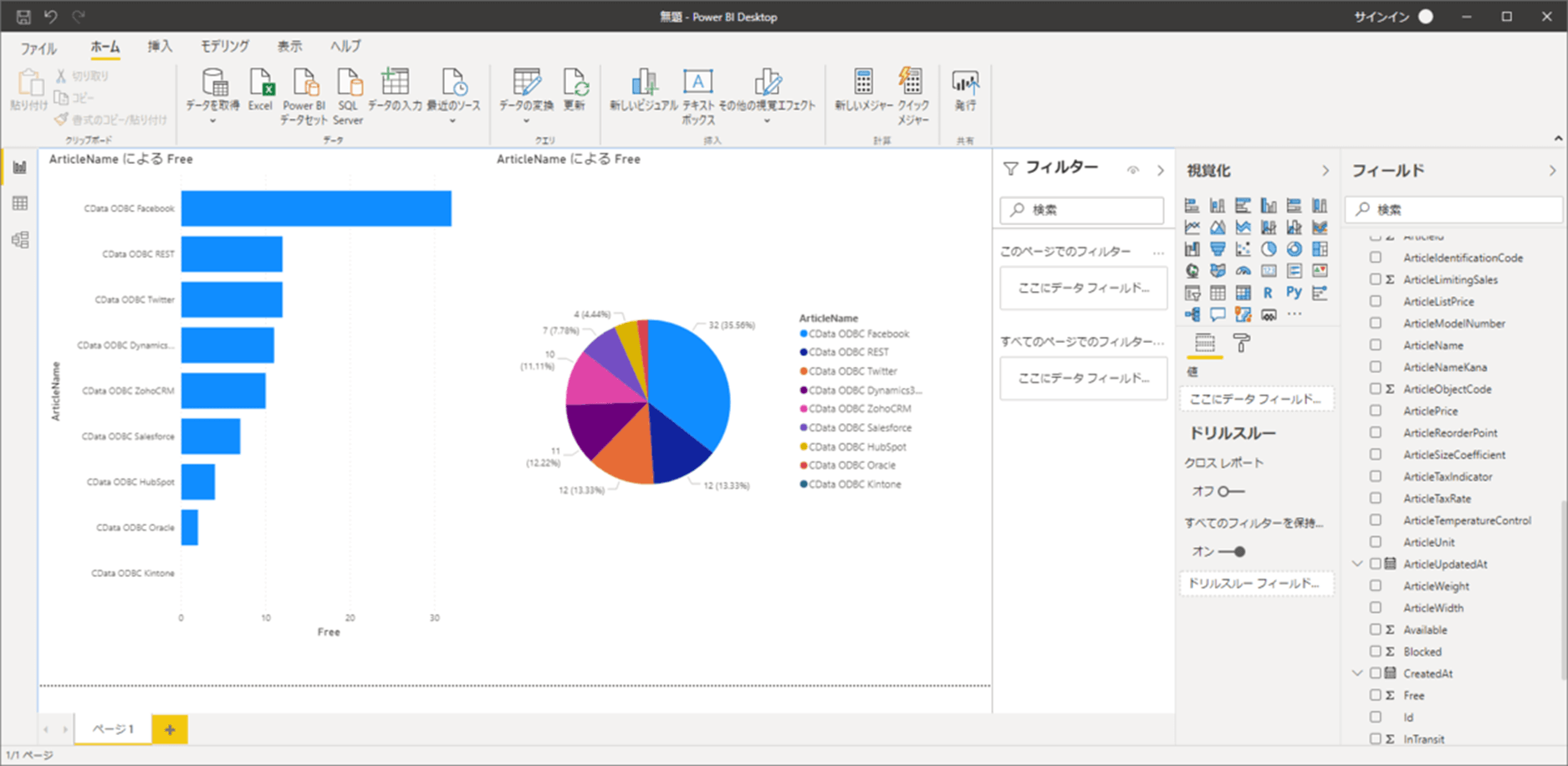Toggle the cross-report switch currently off
The width and height of the screenshot is (1568, 766).
(x=1231, y=492)
